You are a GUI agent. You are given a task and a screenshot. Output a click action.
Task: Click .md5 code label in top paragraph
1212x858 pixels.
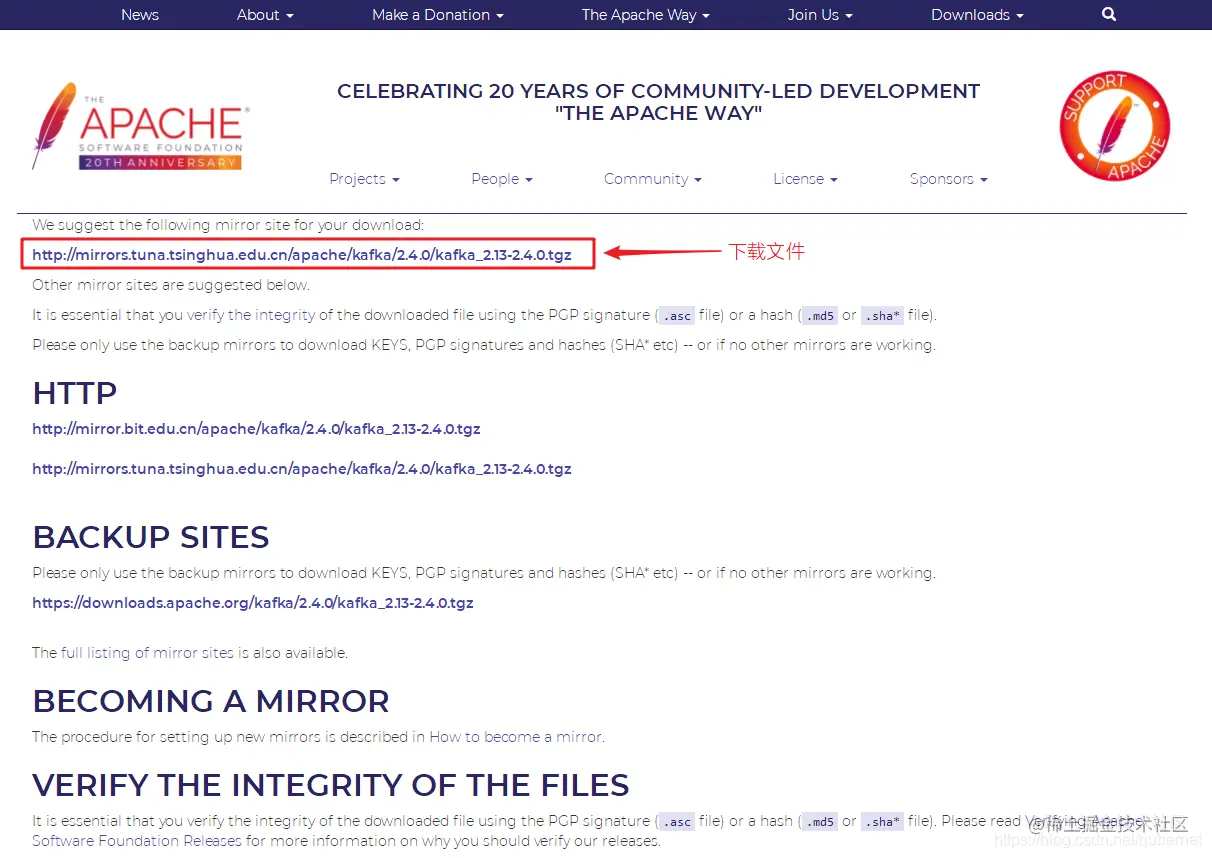click(820, 316)
